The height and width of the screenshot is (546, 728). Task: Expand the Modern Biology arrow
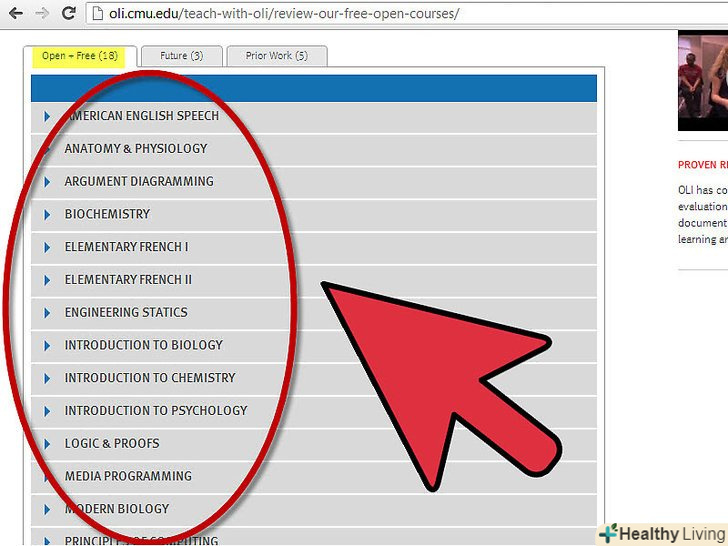[x=47, y=509]
